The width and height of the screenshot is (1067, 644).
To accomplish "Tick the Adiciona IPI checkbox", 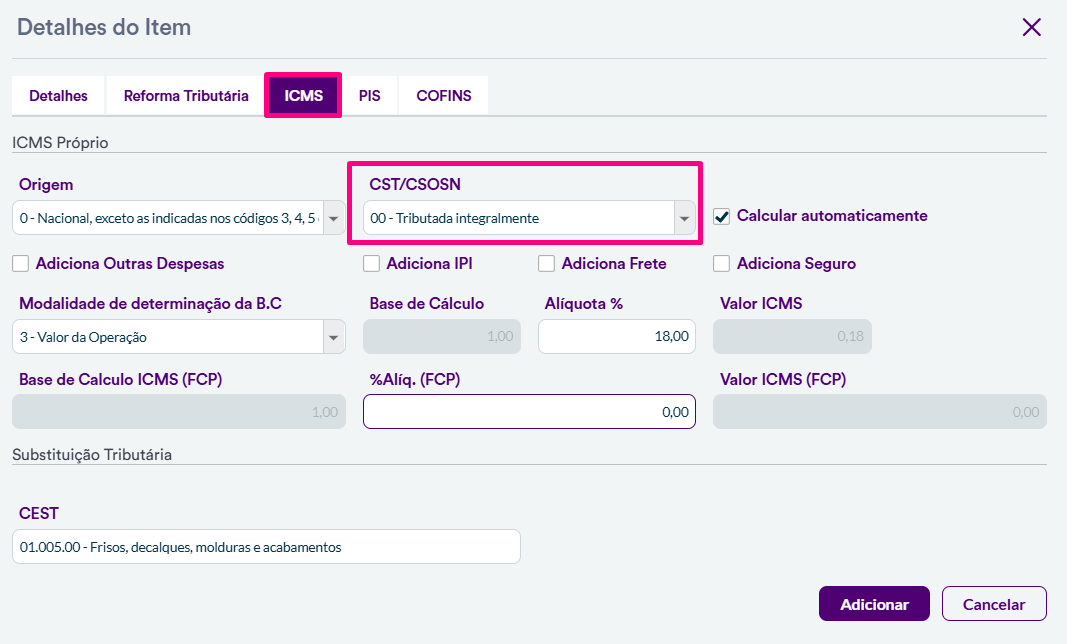I will [371, 264].
